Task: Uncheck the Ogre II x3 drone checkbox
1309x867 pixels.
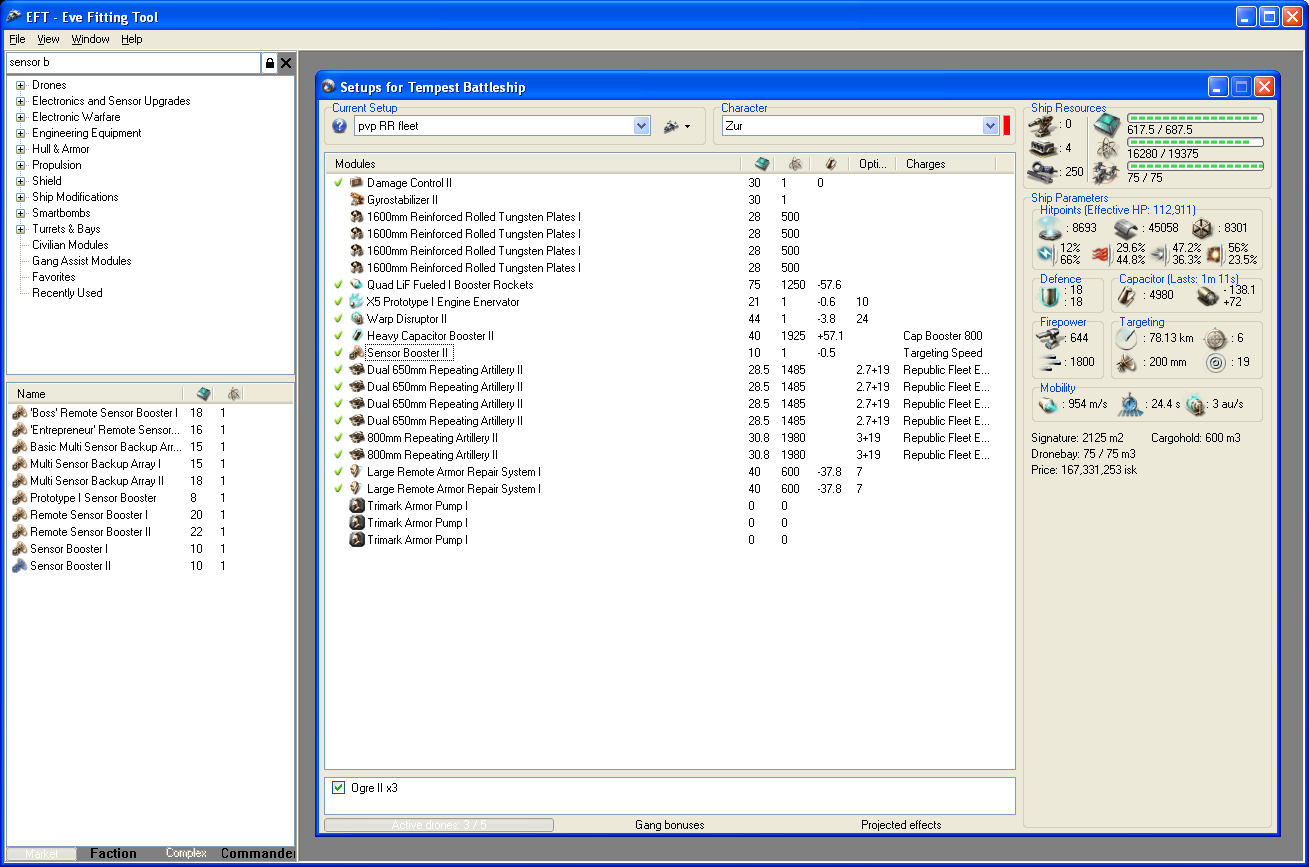Action: (339, 788)
